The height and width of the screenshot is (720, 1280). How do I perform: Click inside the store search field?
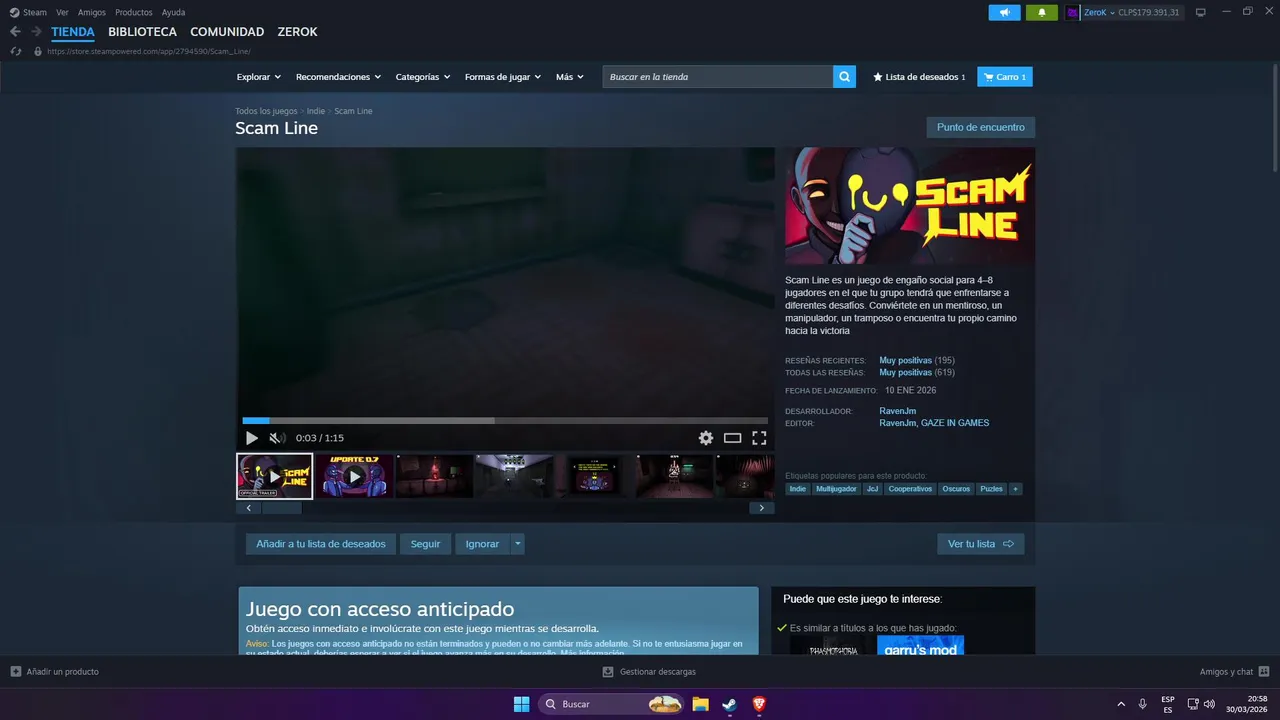(718, 77)
